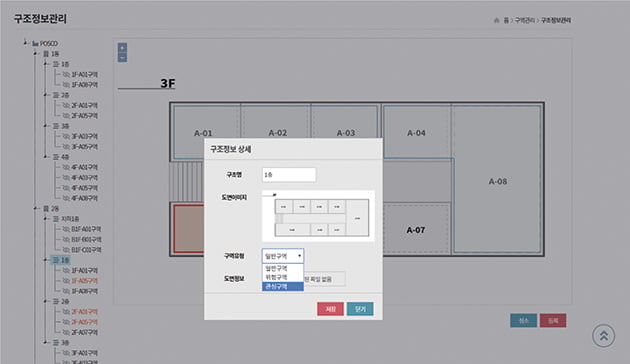Image resolution: width=630 pixels, height=364 pixels.
Task: Click zone icon beside 1F-A01구역 under first 1동
Action: click(66, 74)
